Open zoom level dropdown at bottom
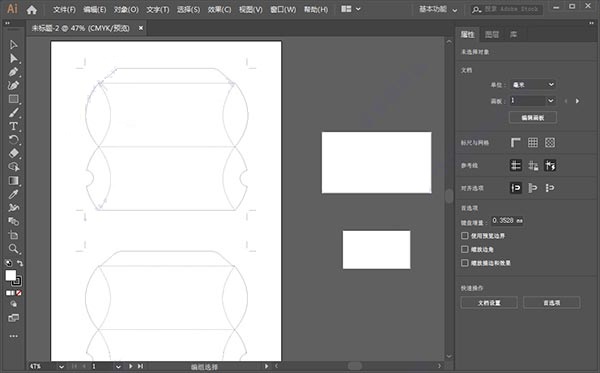This screenshot has width=600, height=373. 61,366
